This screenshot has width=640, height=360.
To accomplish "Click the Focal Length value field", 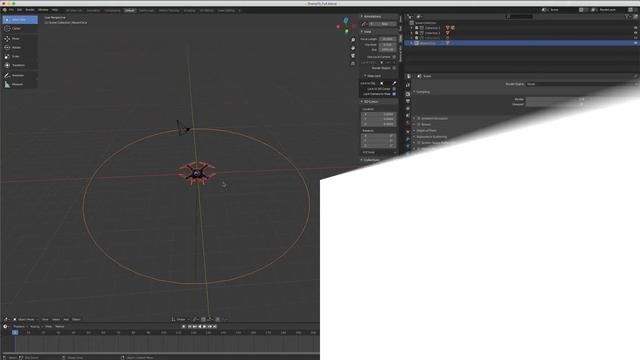I will [387, 39].
